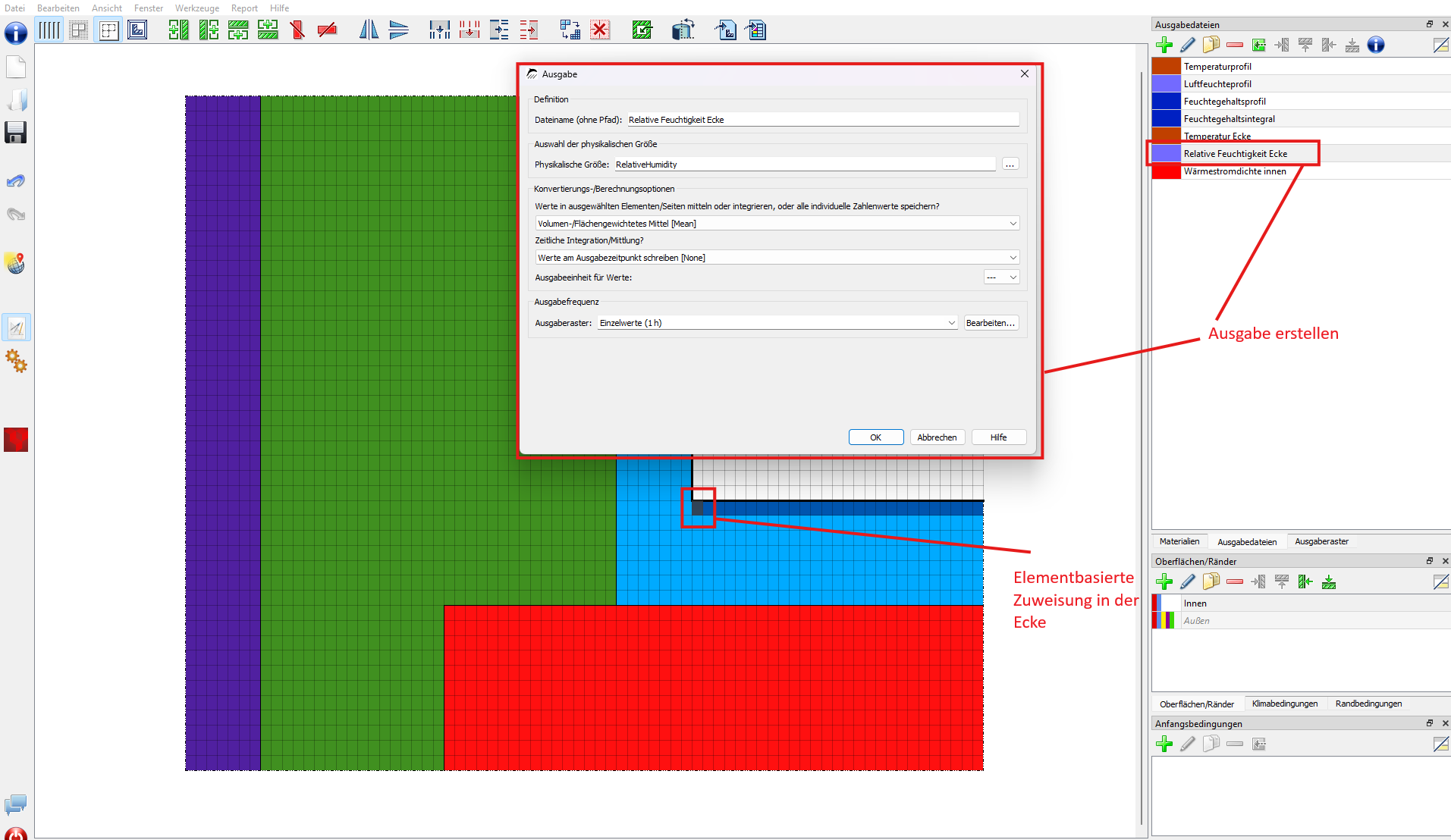Switch to the Ausgaberaster tab
Viewport: 1451px width, 840px height.
click(x=1321, y=541)
